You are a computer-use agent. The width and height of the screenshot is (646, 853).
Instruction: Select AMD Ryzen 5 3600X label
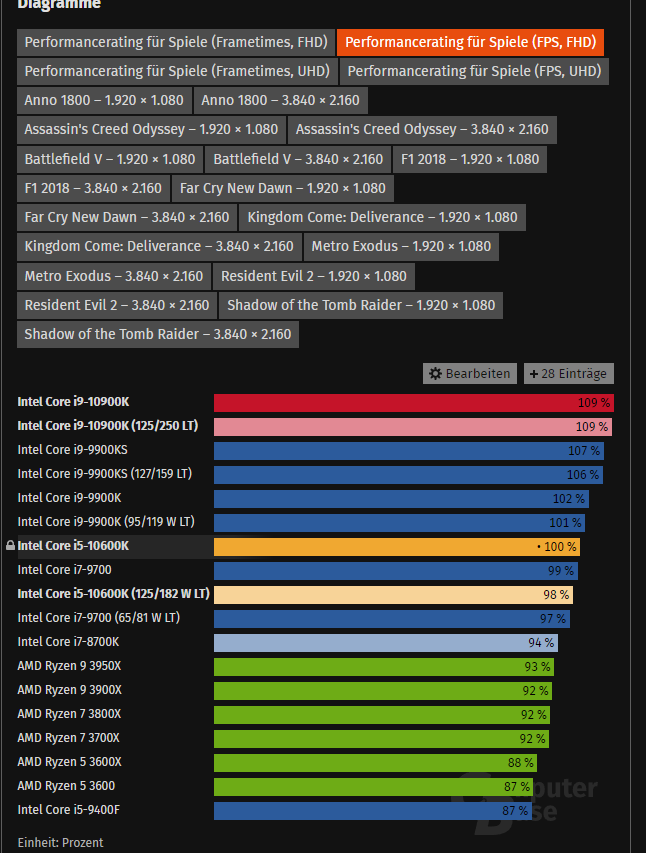pos(69,762)
